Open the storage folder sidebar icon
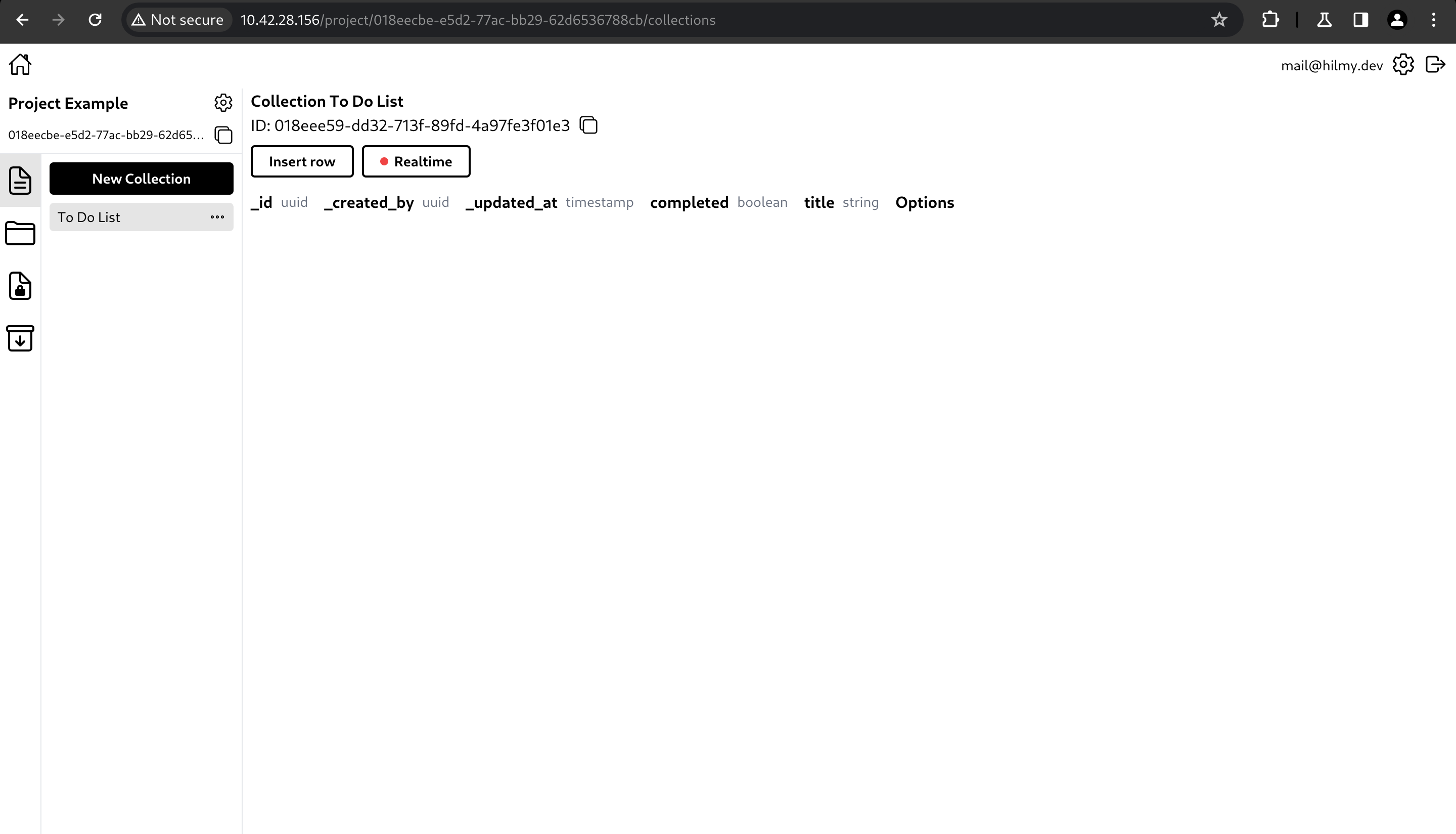The image size is (1456, 834). 20,233
